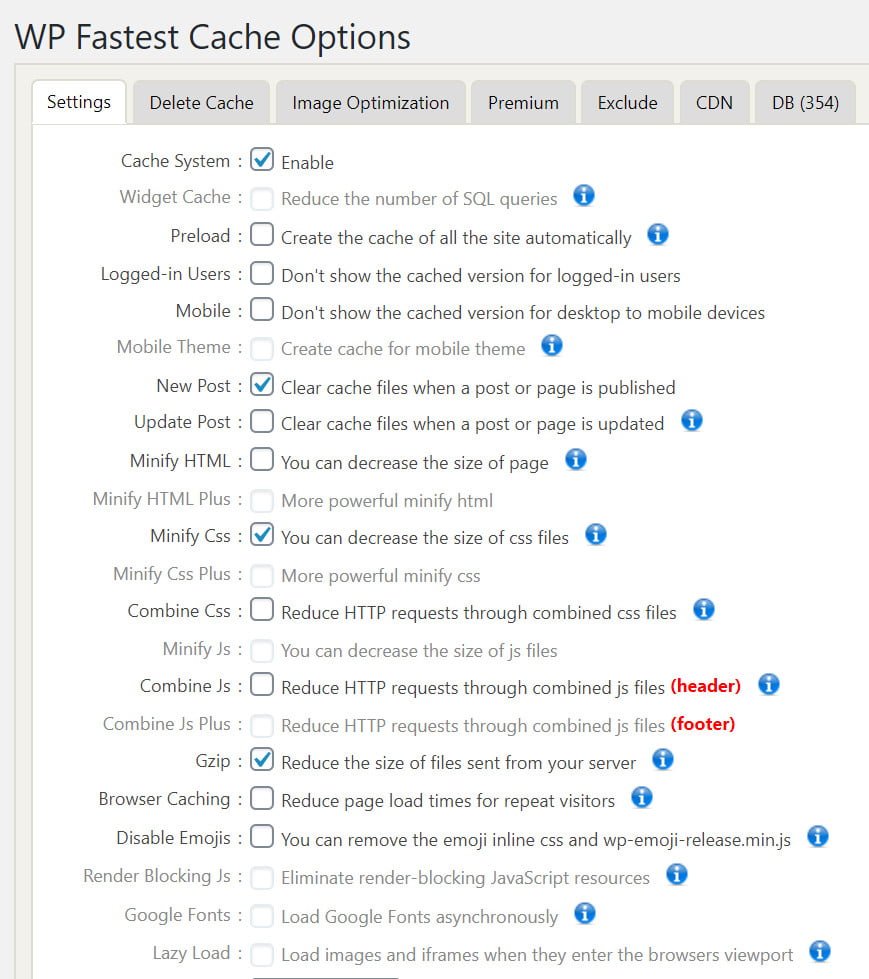
Task: Click 'Create the cache of all the site automatically'
Action: (456, 238)
